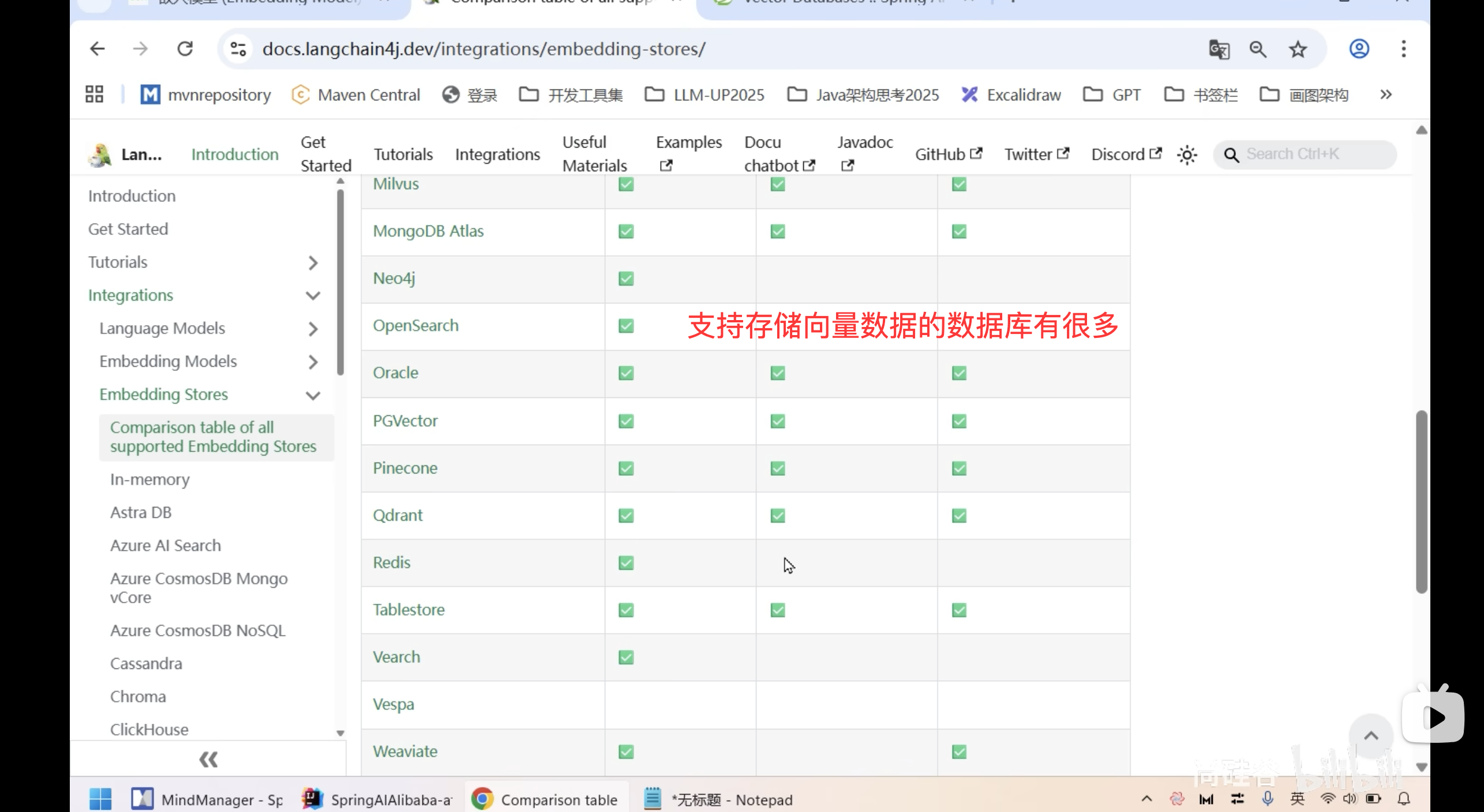Click the browser forward arrow

(140, 49)
